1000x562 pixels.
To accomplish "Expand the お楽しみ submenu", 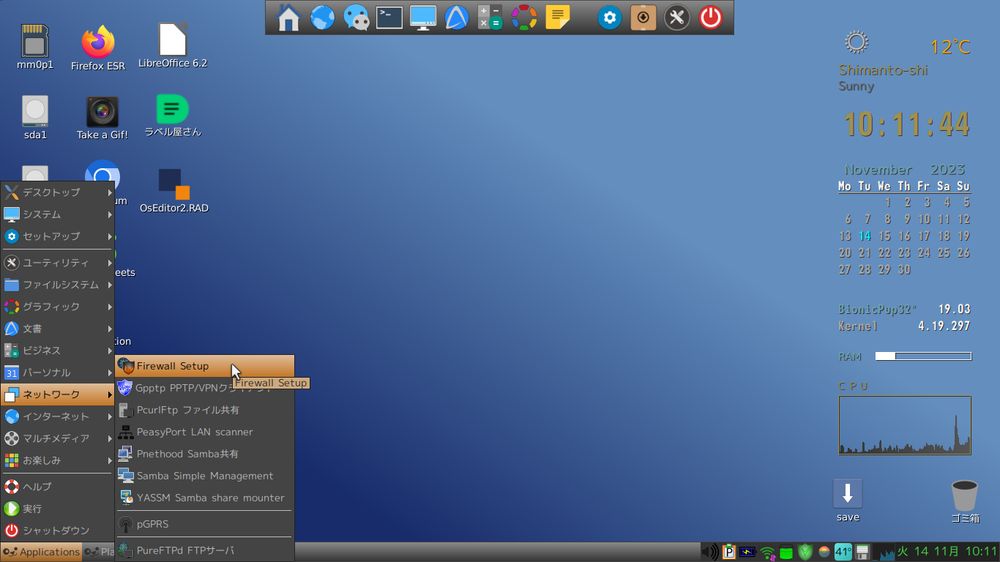I will [57, 461].
